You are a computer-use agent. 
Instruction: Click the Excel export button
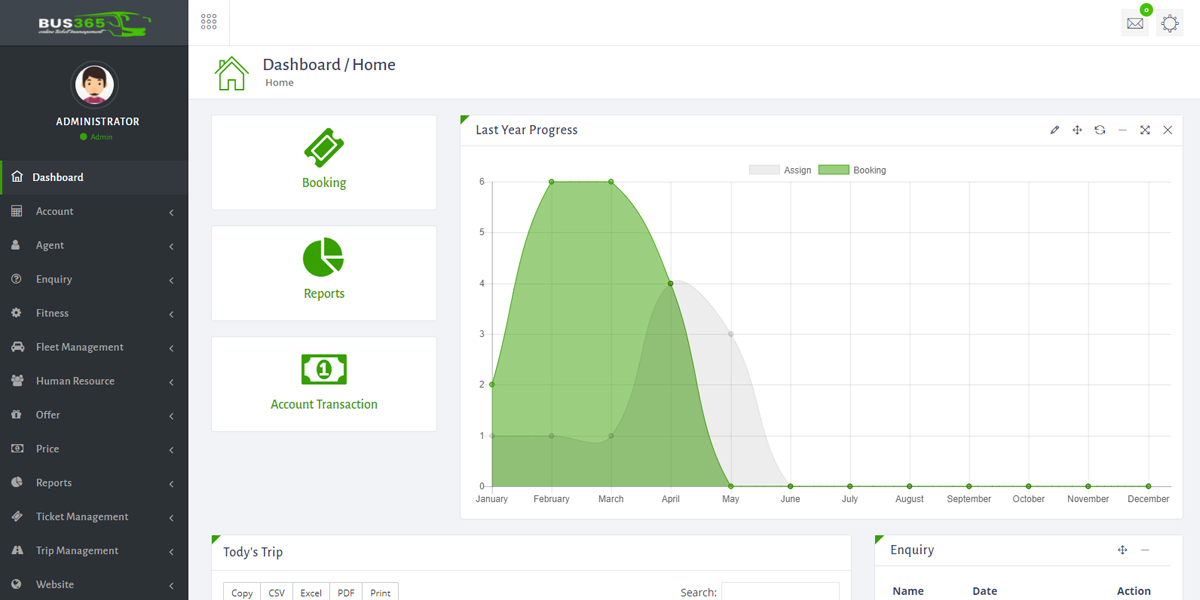point(311,592)
